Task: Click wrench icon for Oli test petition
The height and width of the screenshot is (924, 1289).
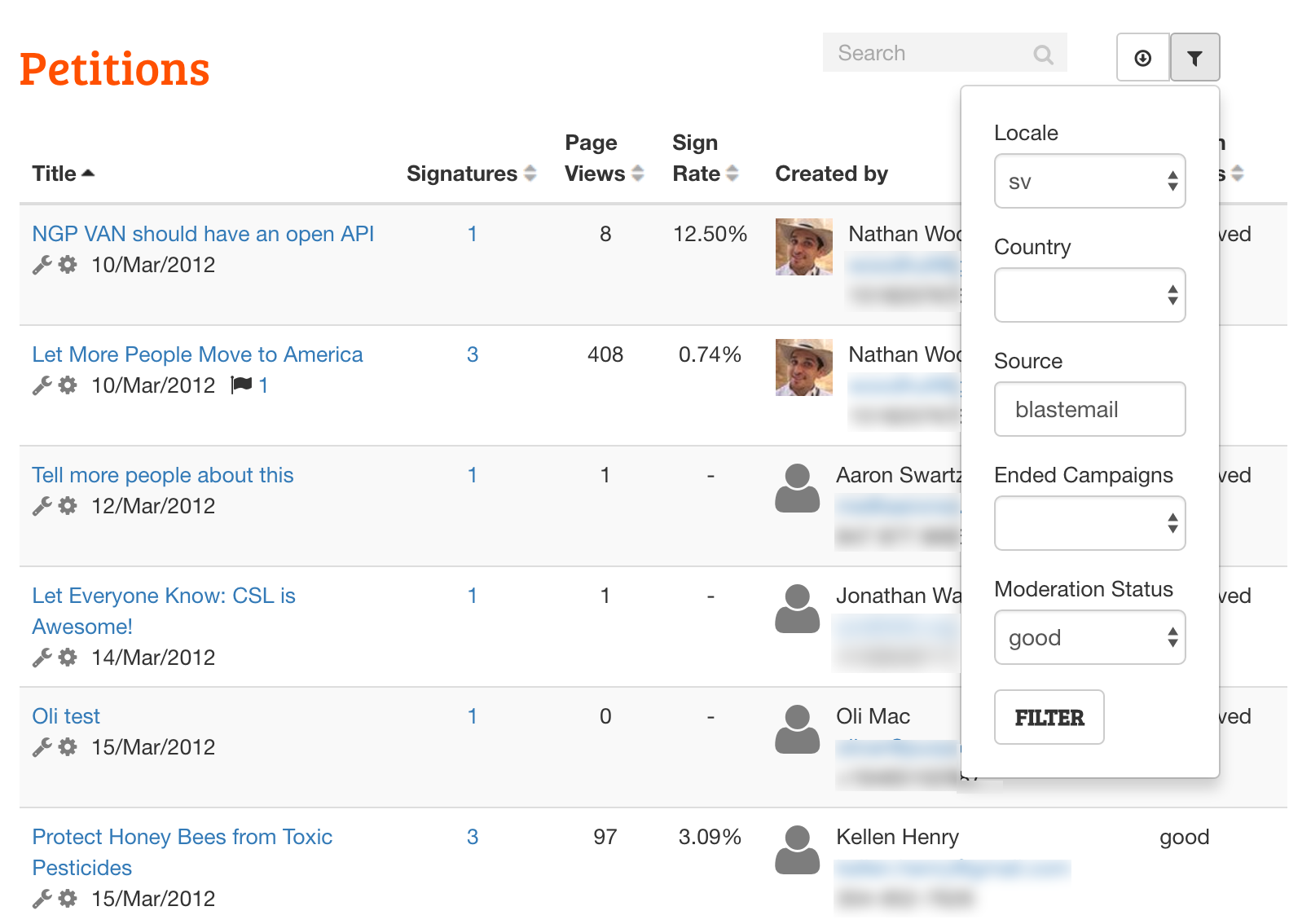Action: coord(42,747)
